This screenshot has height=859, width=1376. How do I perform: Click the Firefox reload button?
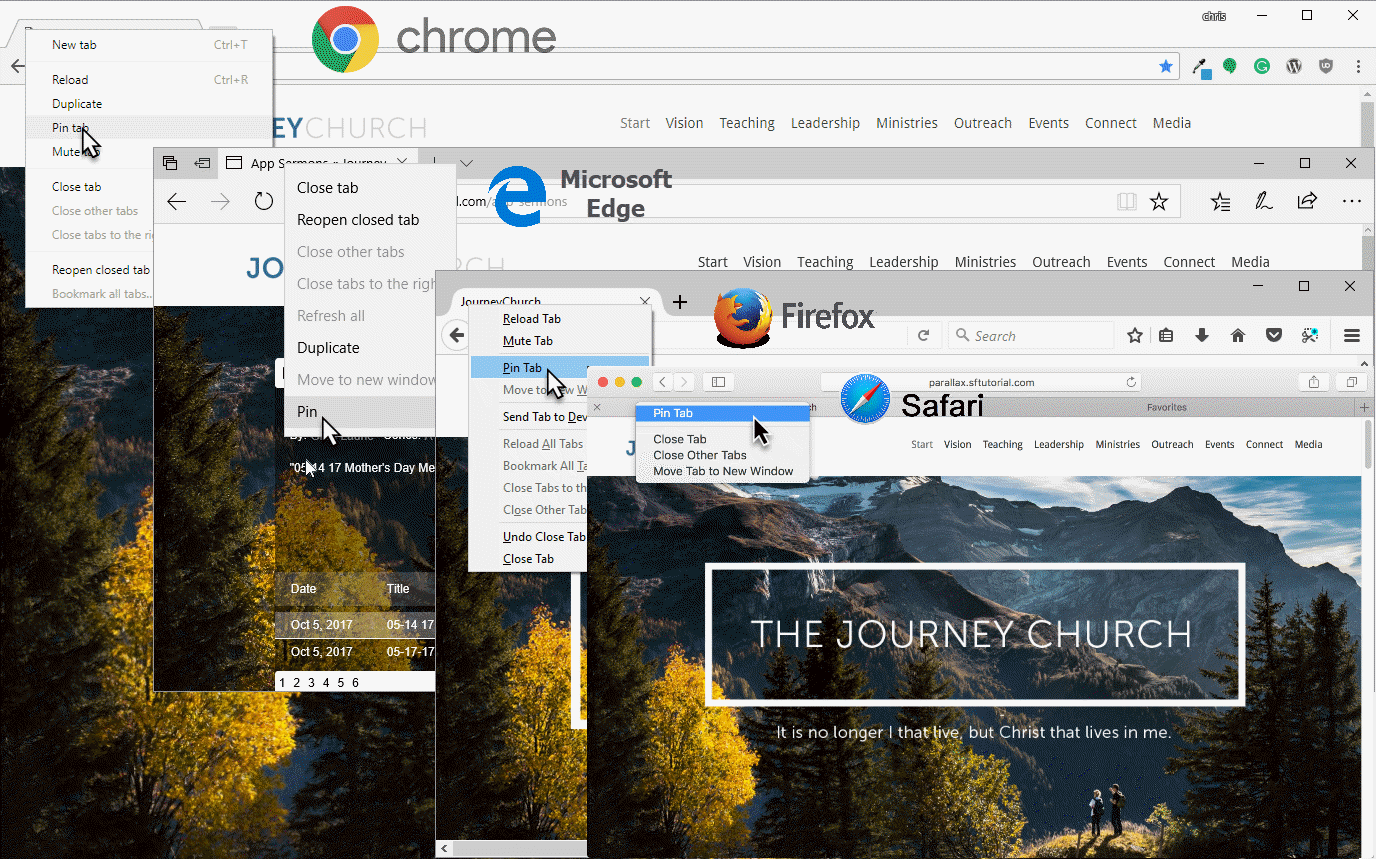point(924,336)
